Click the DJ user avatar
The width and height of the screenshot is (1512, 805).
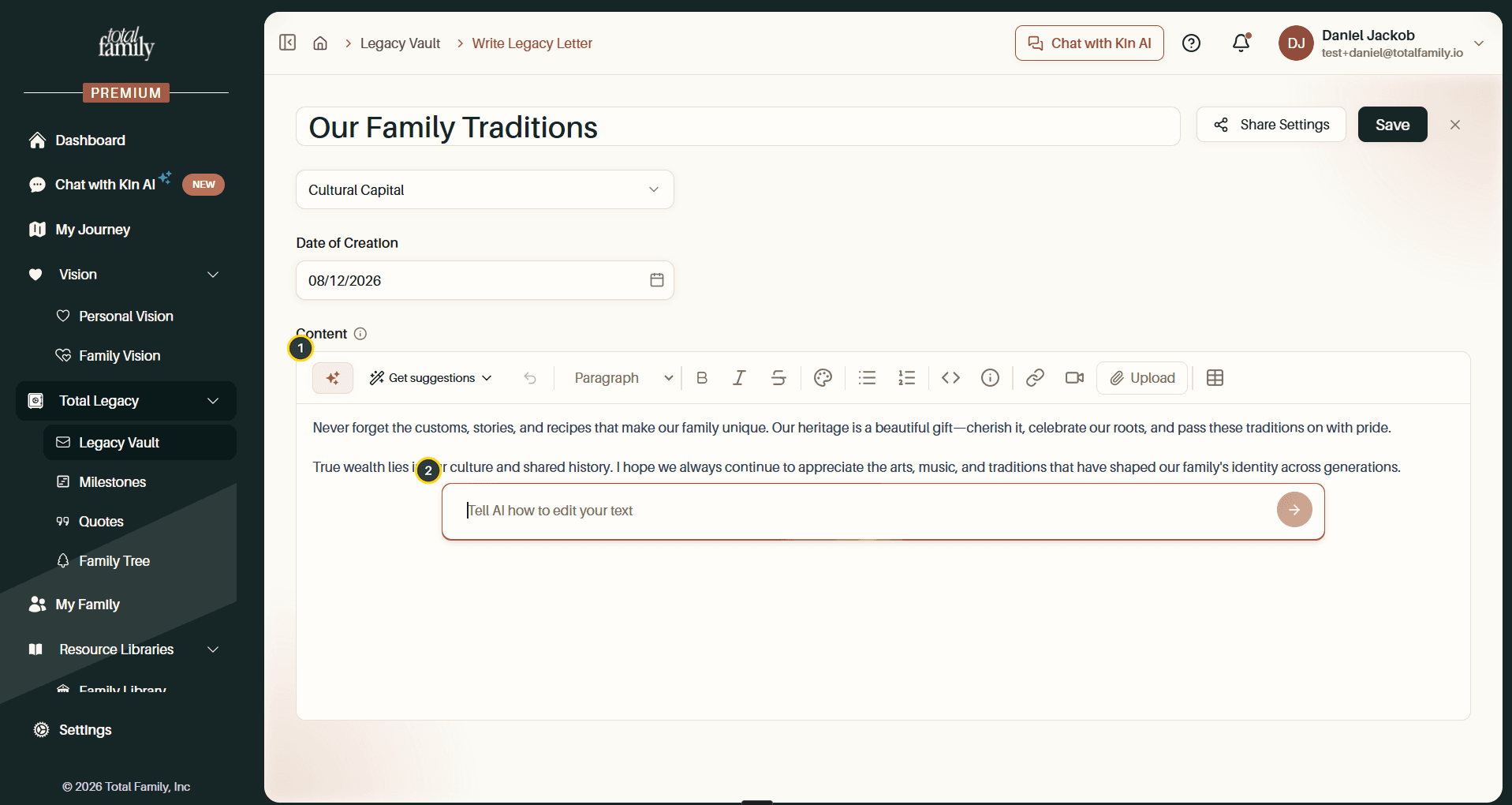pyautogui.click(x=1296, y=43)
